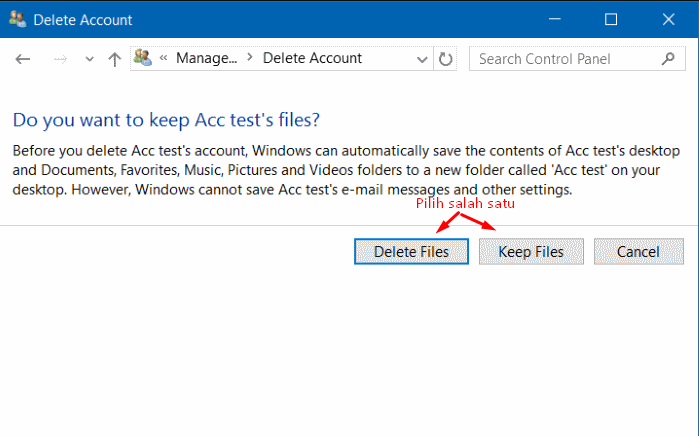Go back to the previous page
The height and width of the screenshot is (436, 699).
(24, 59)
